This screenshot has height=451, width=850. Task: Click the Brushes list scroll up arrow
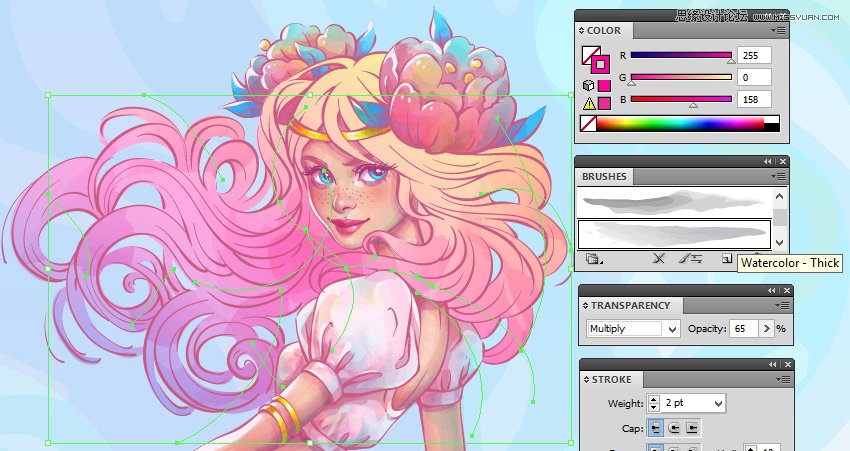point(780,196)
